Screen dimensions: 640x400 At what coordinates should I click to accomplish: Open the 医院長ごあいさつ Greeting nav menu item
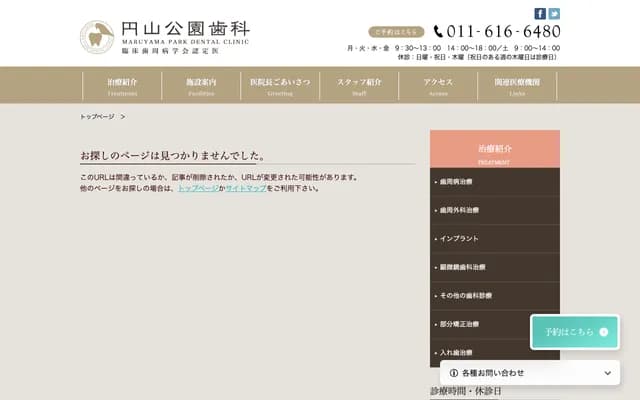[280, 86]
